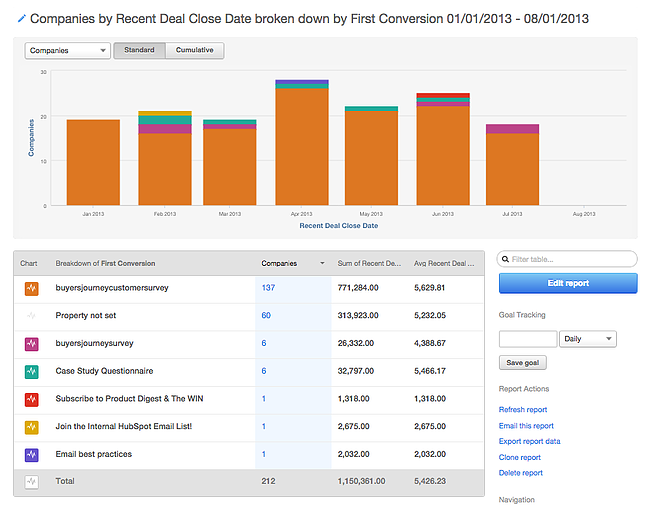Click the gray Total row chart icon

30,481
